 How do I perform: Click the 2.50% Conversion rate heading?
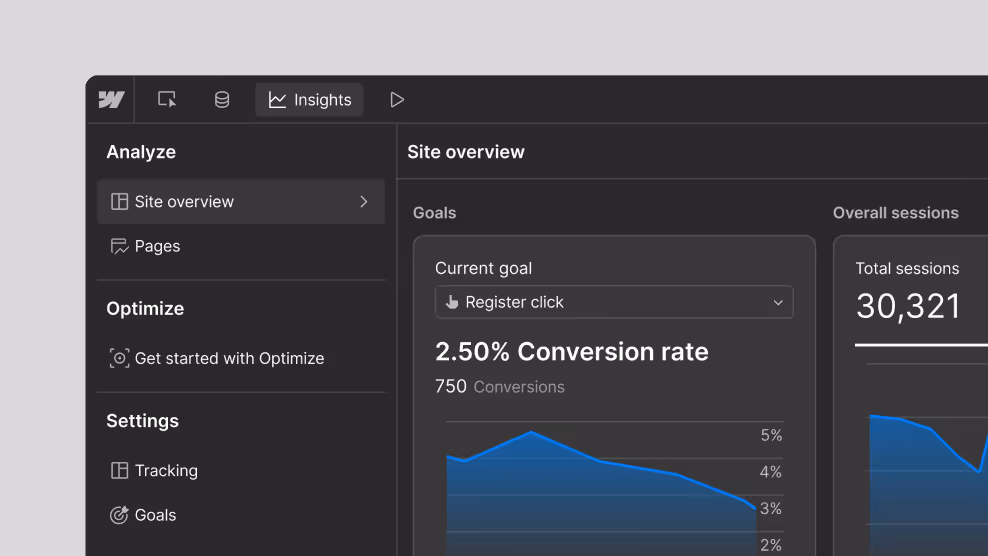click(572, 352)
